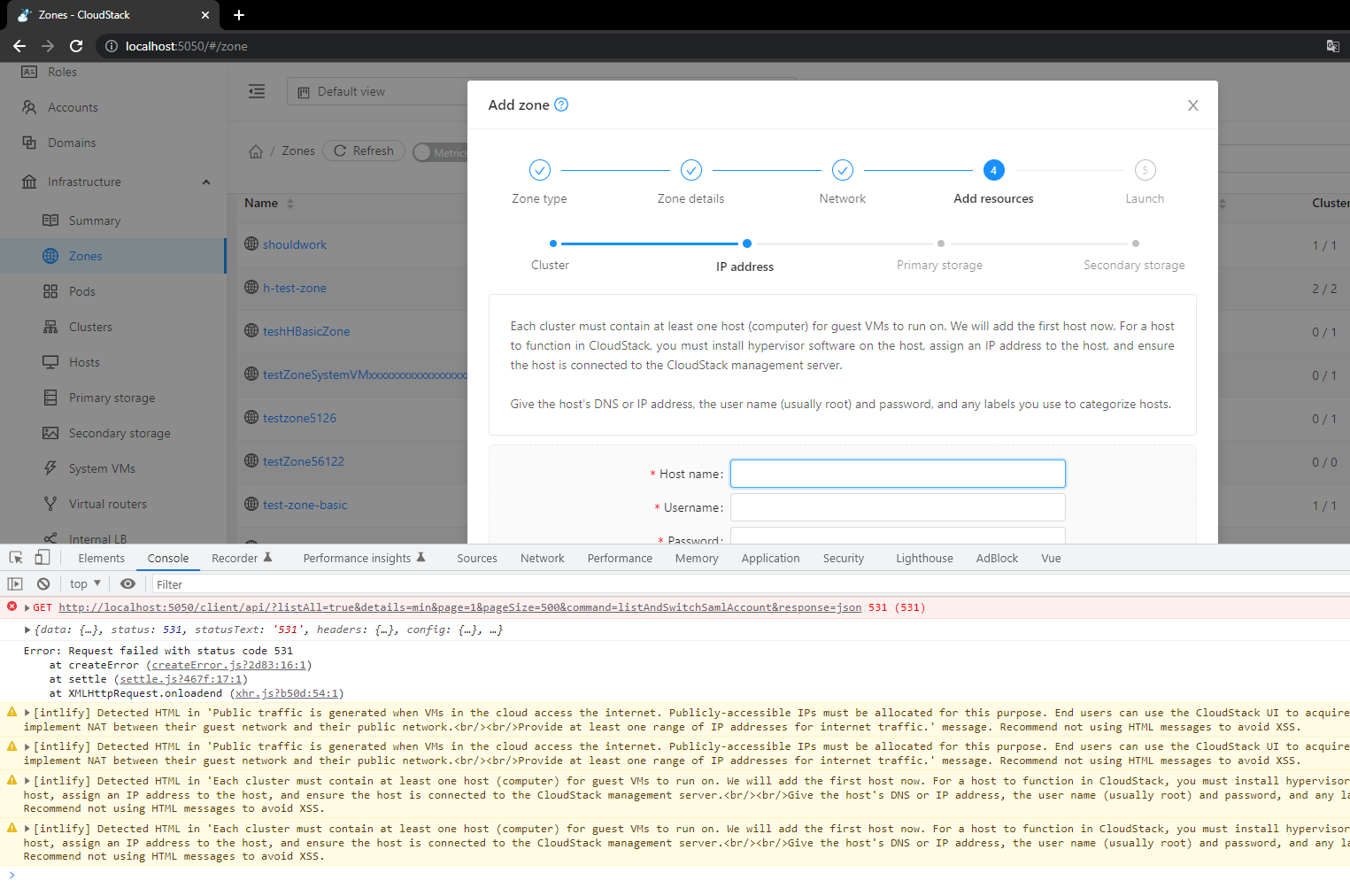Viewport: 1350px width, 896px height.
Task: Click the Refresh button
Action: 364,151
